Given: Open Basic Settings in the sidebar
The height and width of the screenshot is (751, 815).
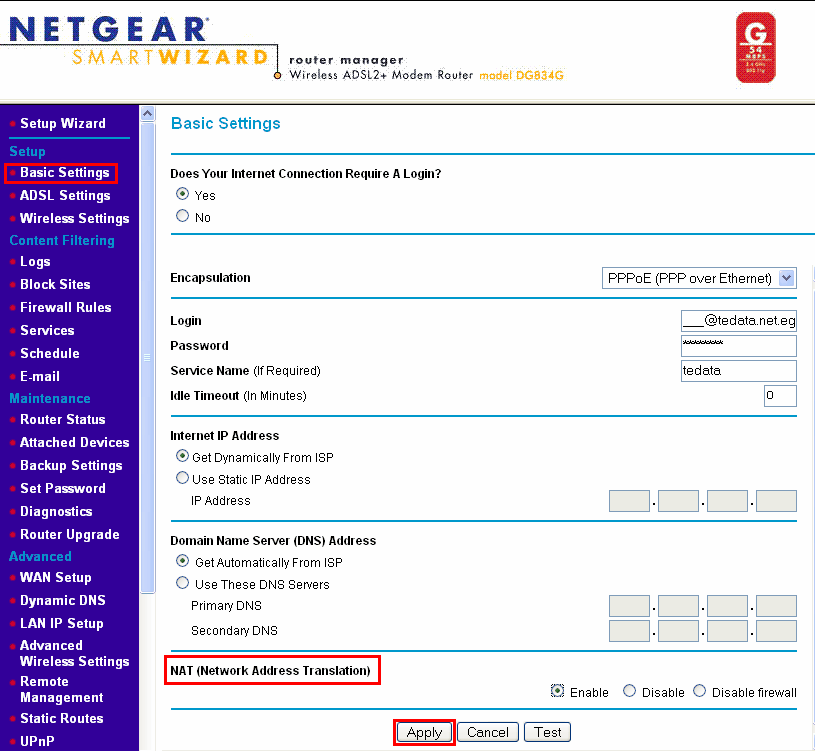Looking at the screenshot, I should click(x=64, y=173).
